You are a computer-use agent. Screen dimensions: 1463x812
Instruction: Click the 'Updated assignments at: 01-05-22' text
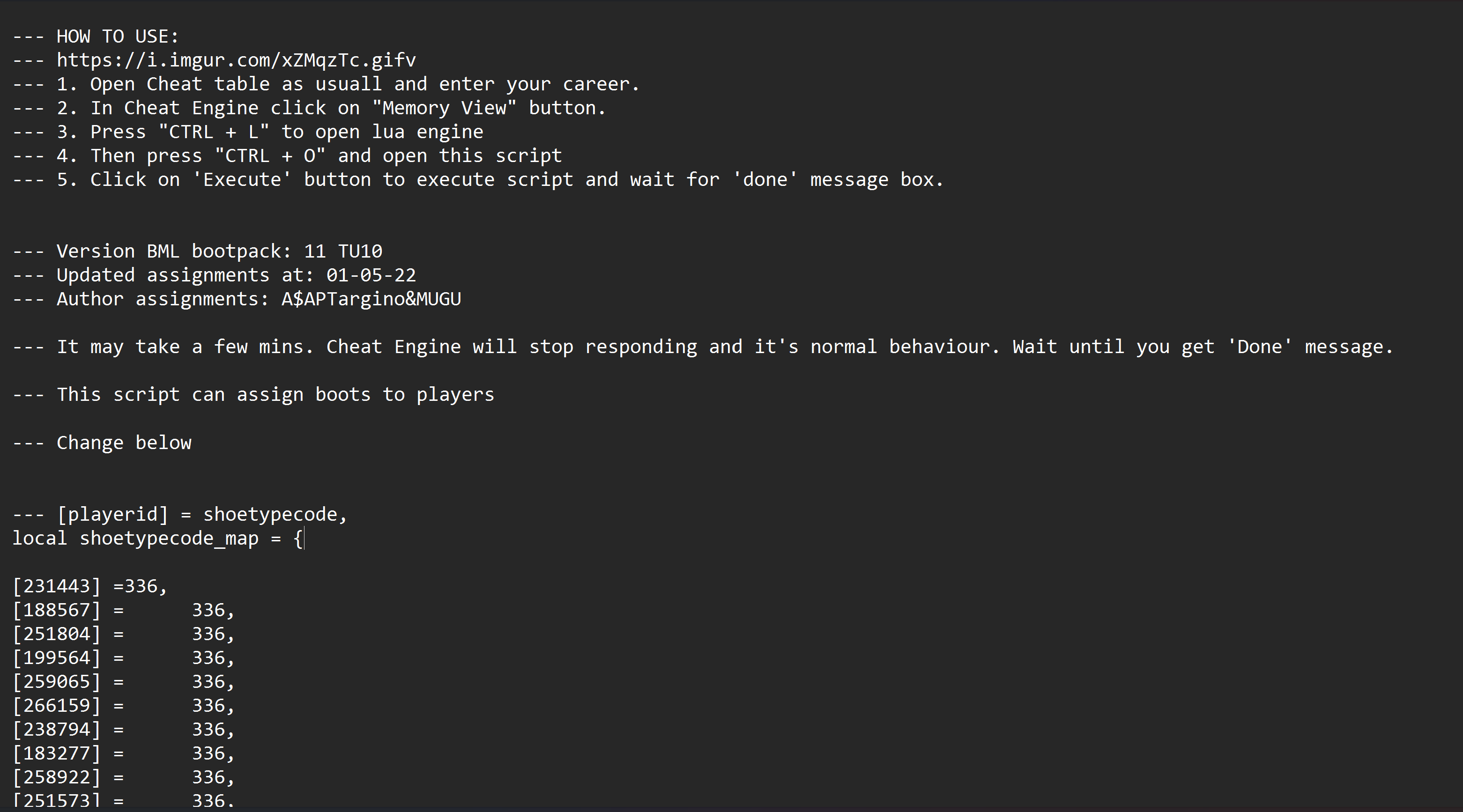click(236, 275)
